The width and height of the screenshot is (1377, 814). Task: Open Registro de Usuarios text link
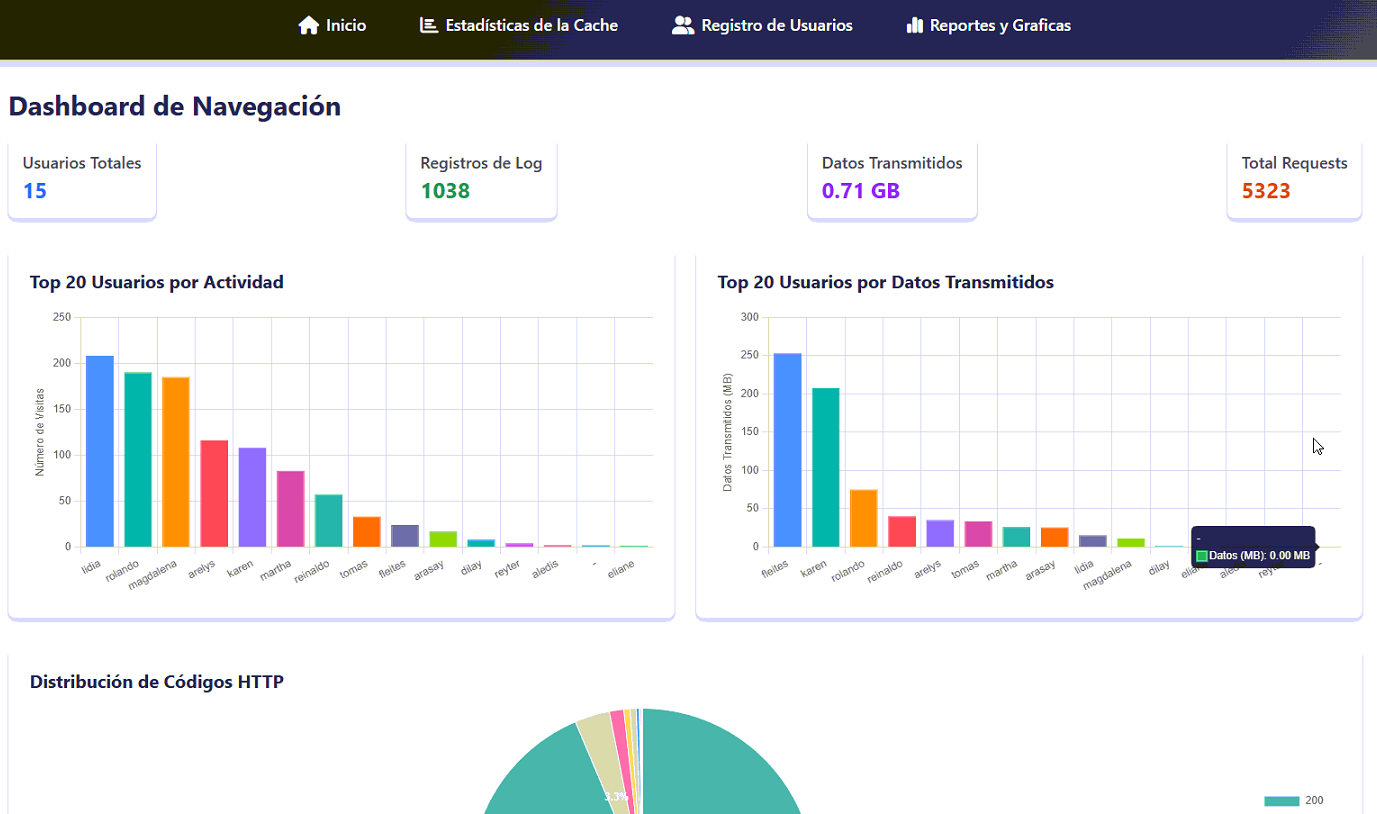tap(777, 25)
